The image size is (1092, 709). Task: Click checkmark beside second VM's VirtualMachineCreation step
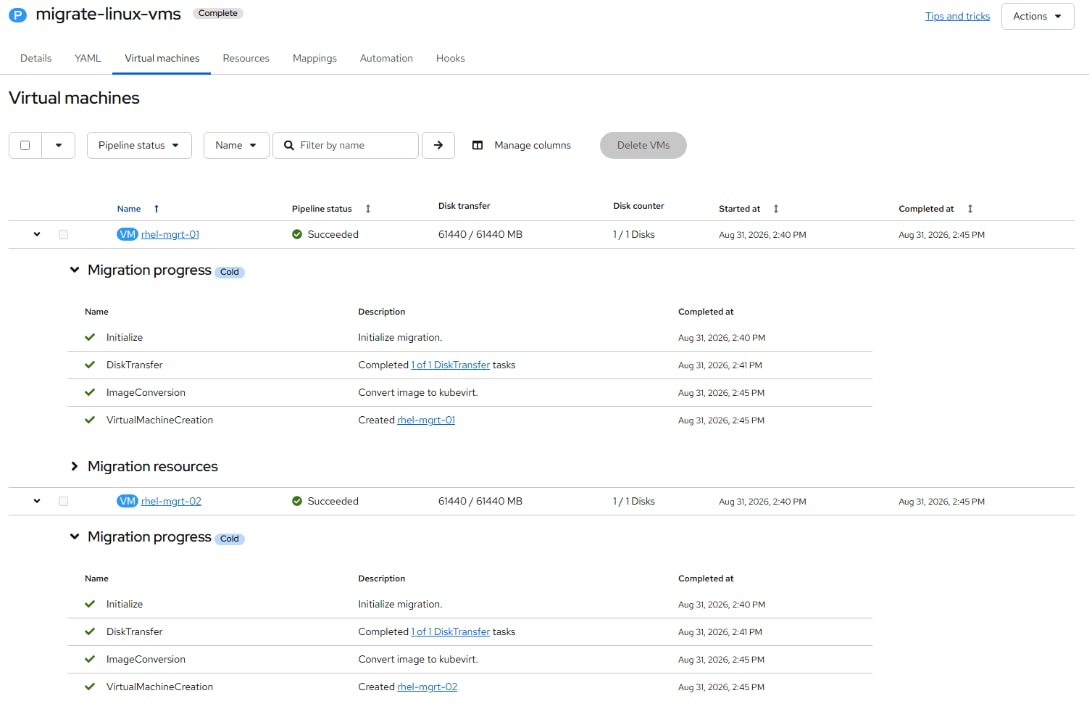click(x=90, y=687)
